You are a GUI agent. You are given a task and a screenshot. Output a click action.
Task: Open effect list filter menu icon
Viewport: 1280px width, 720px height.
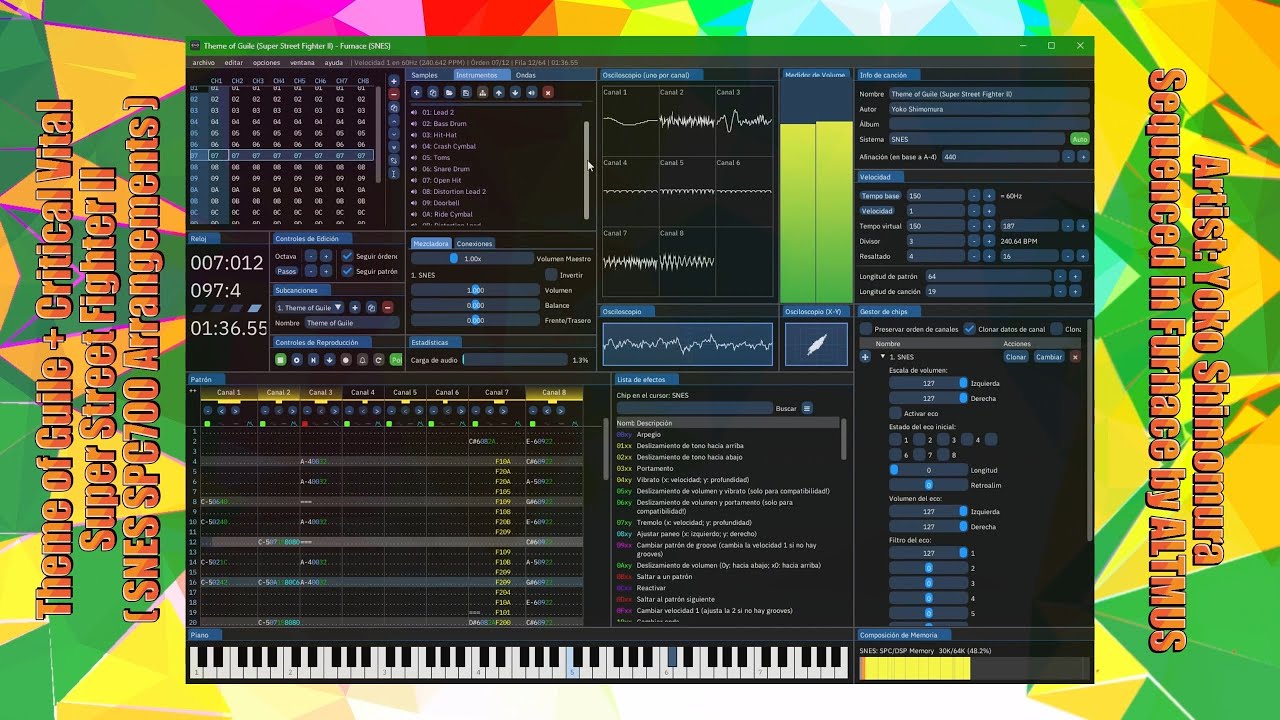click(807, 408)
